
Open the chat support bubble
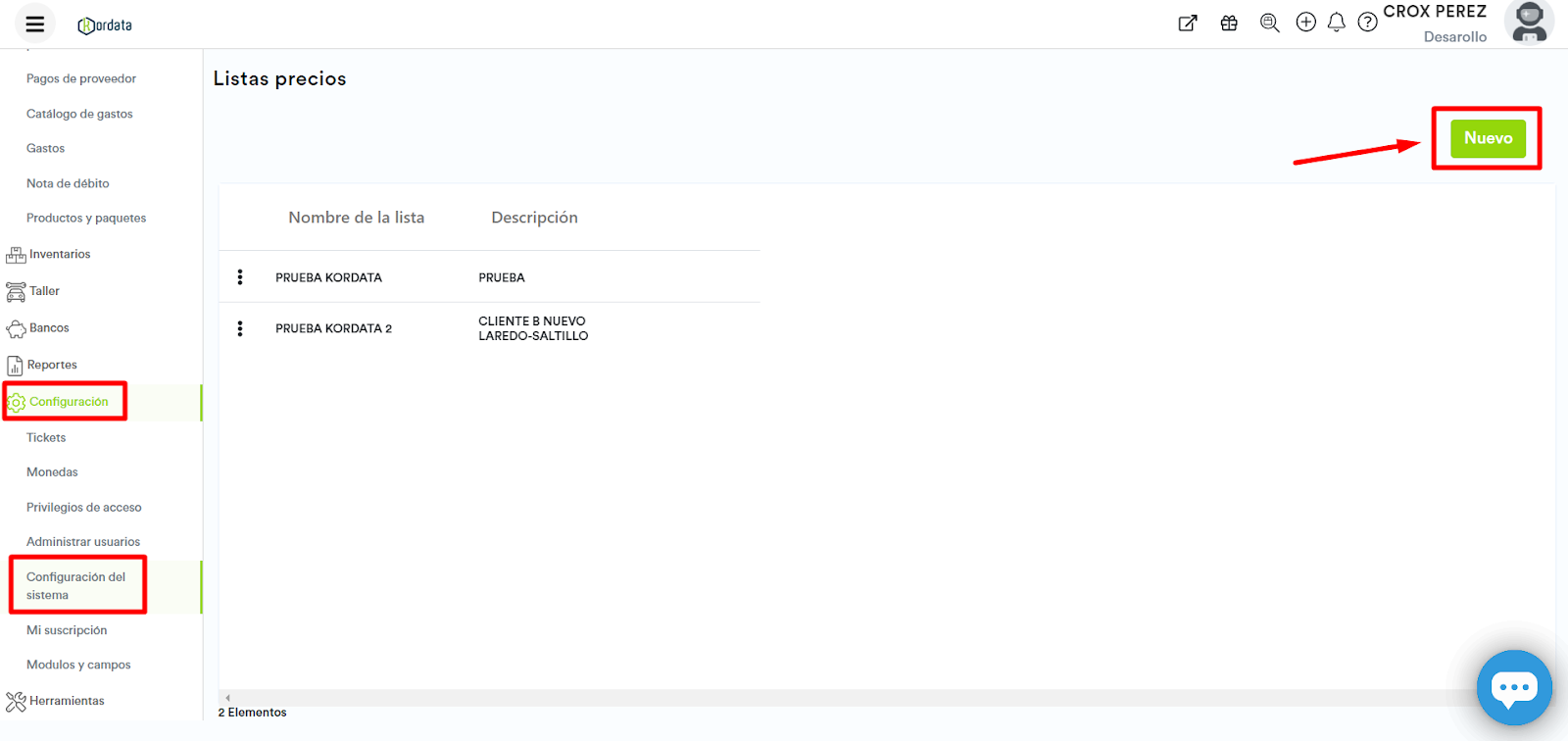(1514, 687)
